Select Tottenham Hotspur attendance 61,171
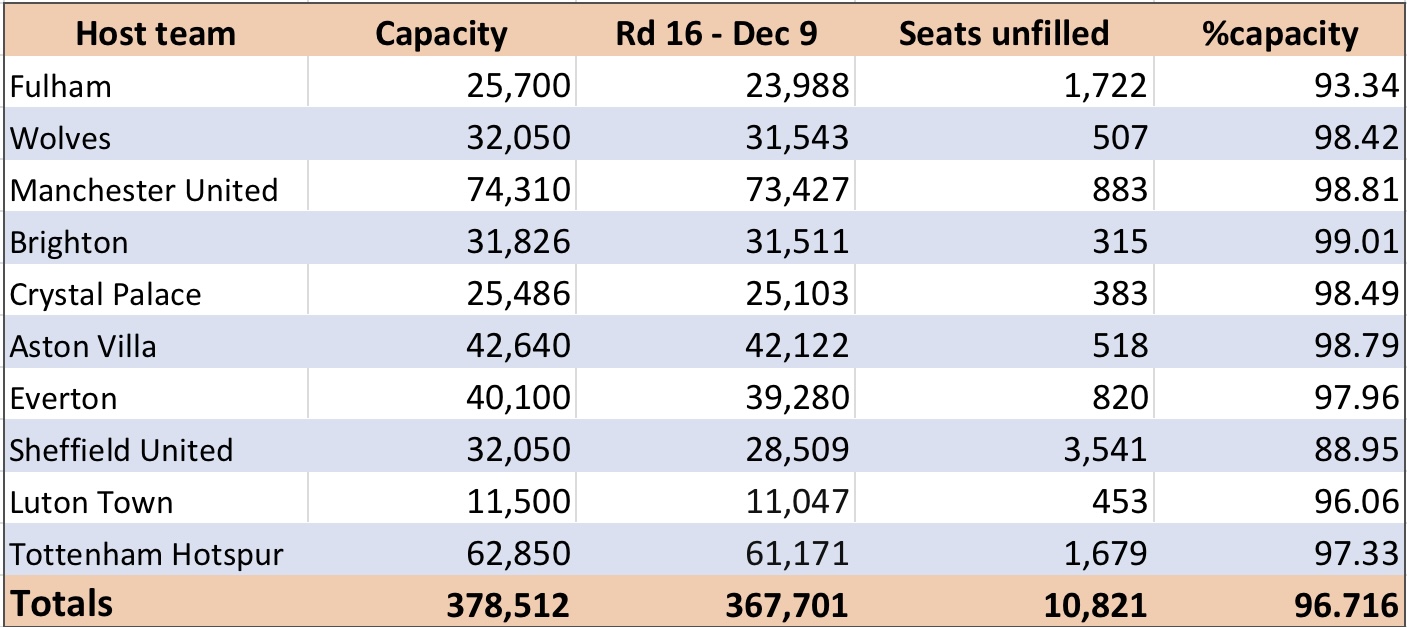This screenshot has width=1407, height=627. pyautogui.click(x=714, y=553)
